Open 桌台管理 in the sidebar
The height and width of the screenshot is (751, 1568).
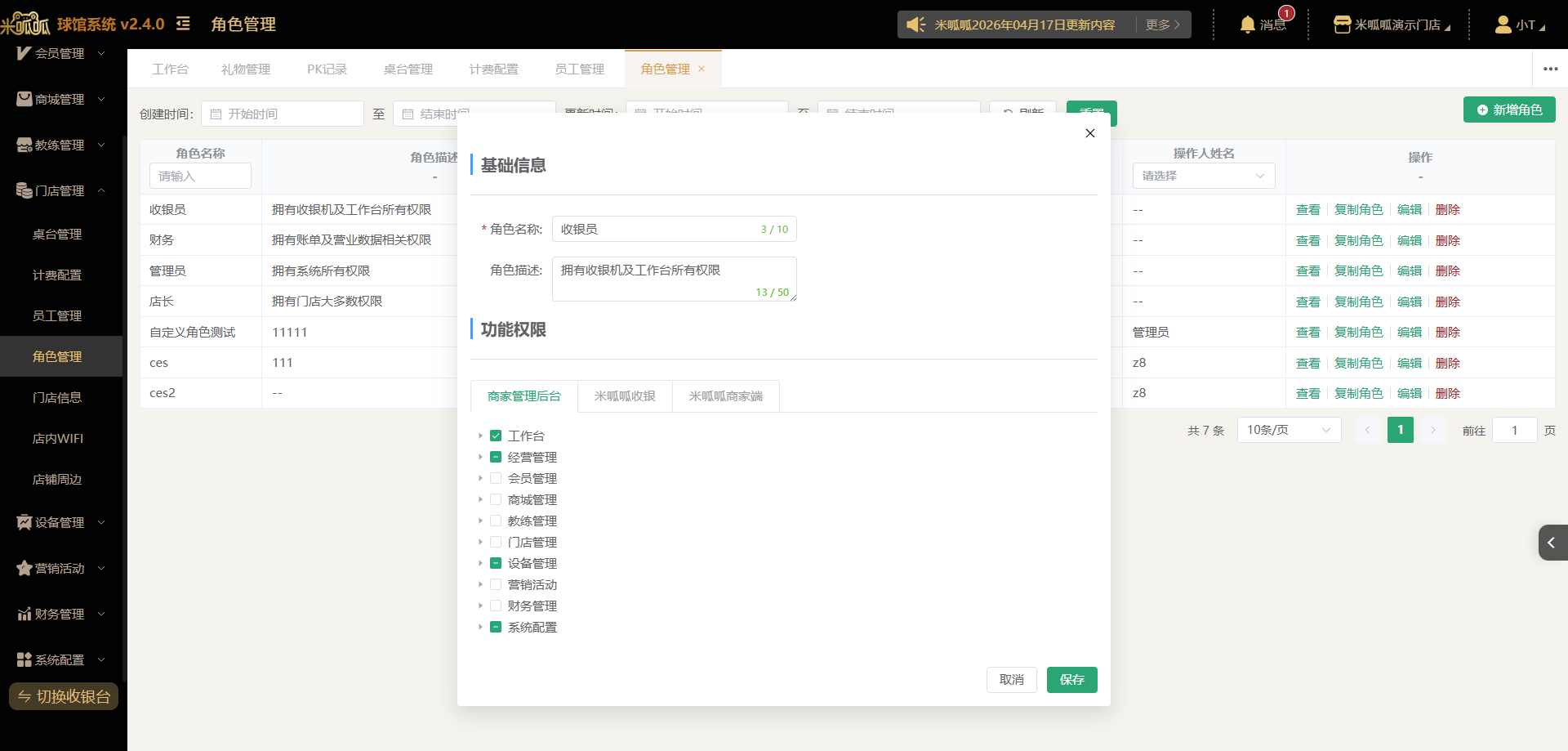pos(57,234)
